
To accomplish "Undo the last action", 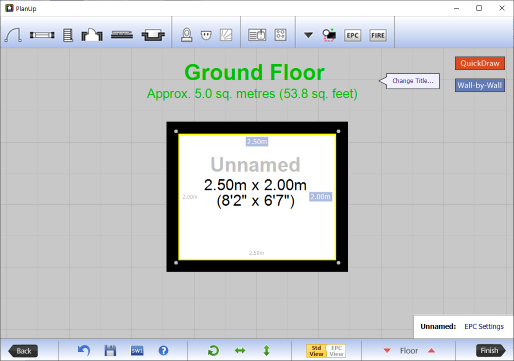I will (x=84, y=351).
